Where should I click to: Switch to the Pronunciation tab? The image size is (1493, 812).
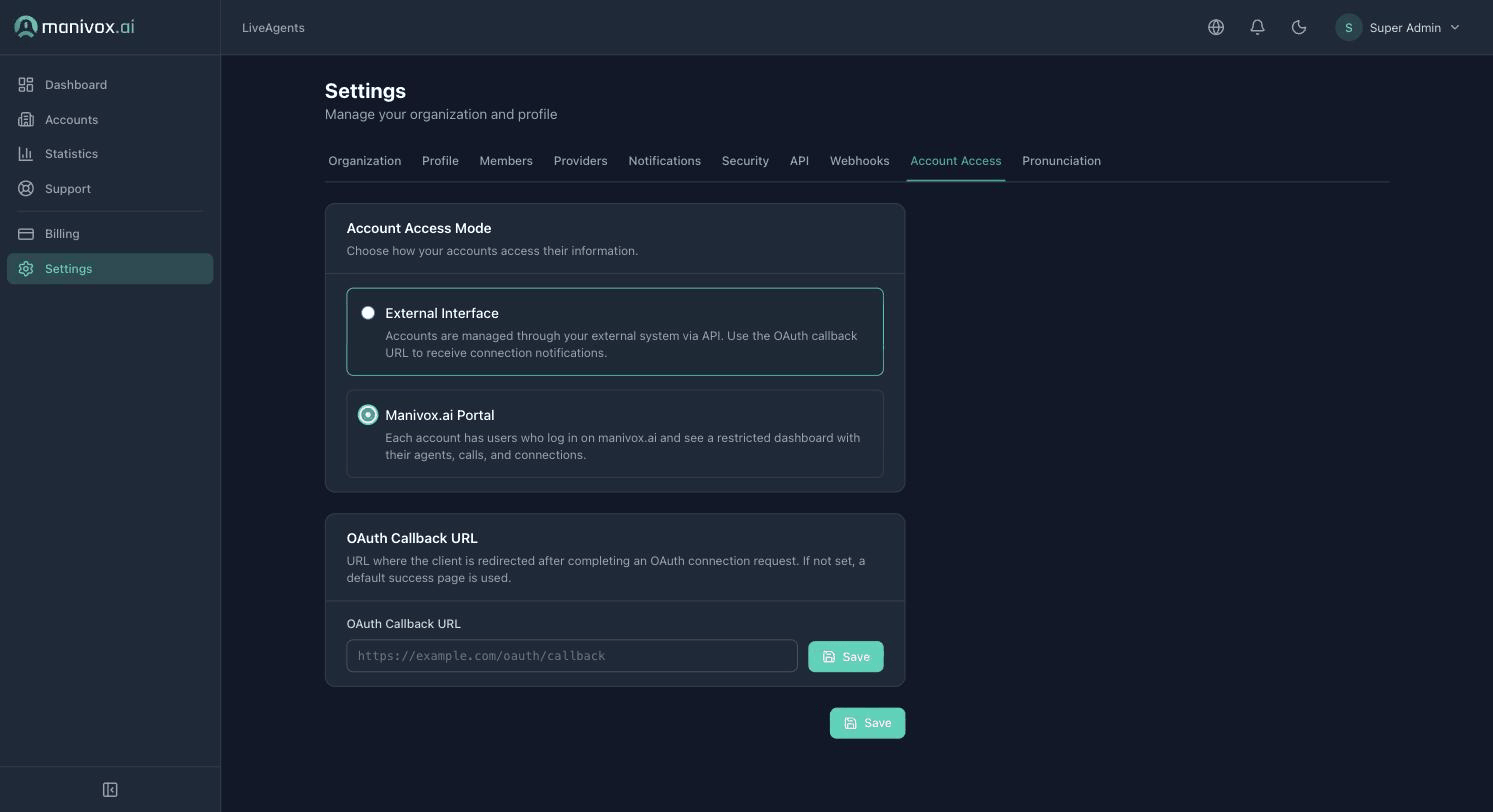coord(1062,161)
